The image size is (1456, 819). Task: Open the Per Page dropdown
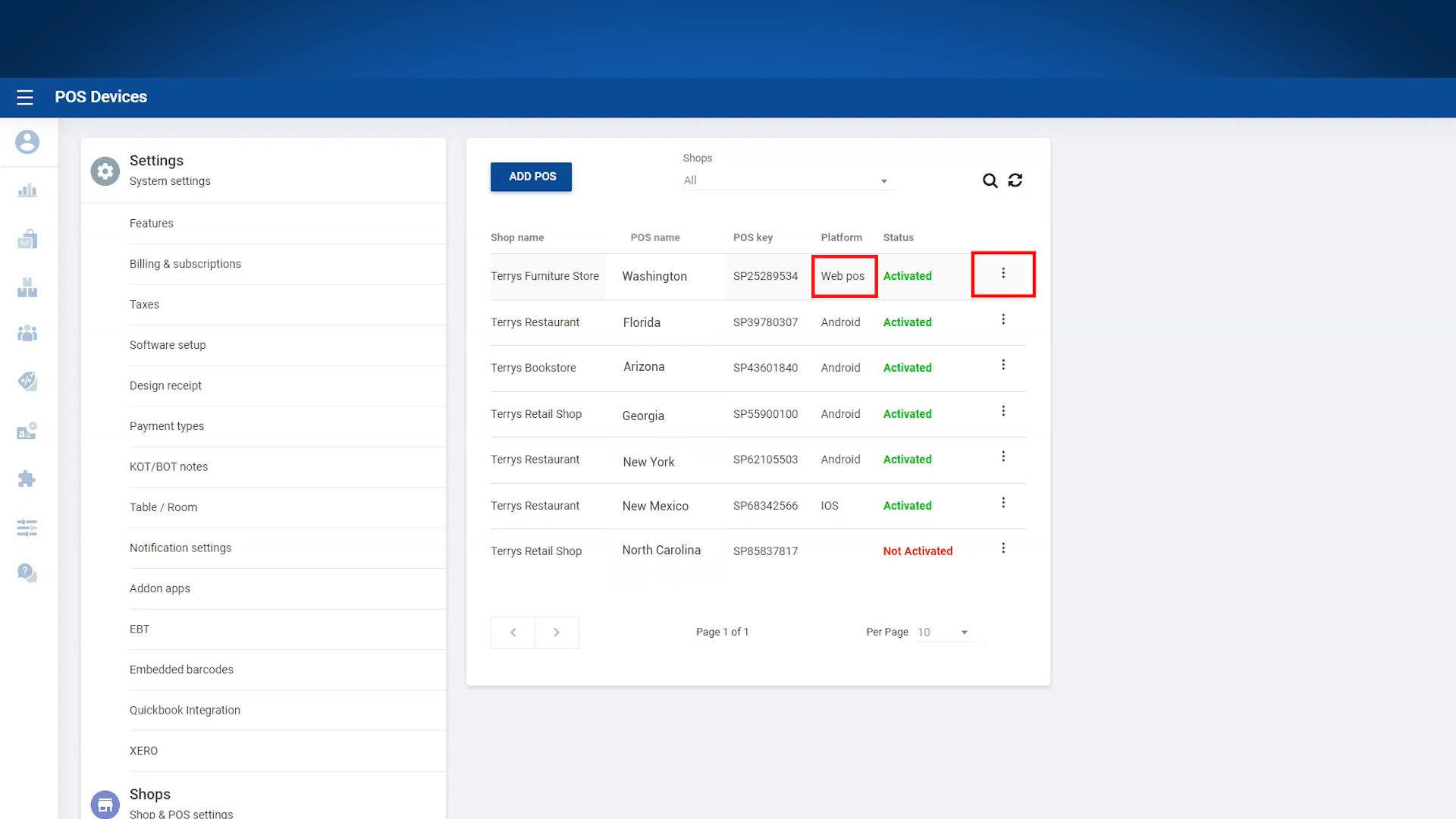tap(944, 632)
